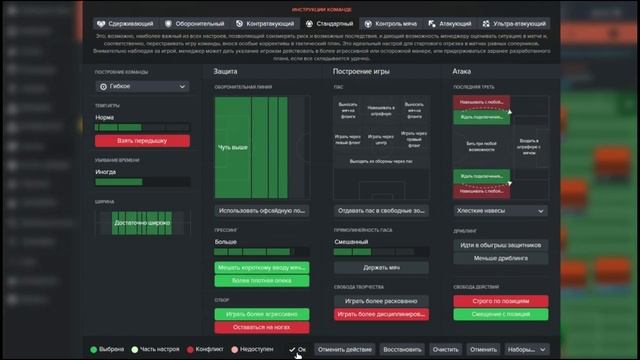Click the Ультра-атакующий mentality icon

point(486,24)
